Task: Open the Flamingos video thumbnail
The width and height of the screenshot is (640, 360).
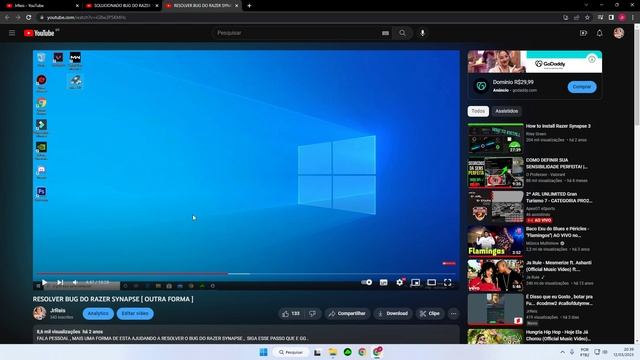Action: [x=496, y=241]
